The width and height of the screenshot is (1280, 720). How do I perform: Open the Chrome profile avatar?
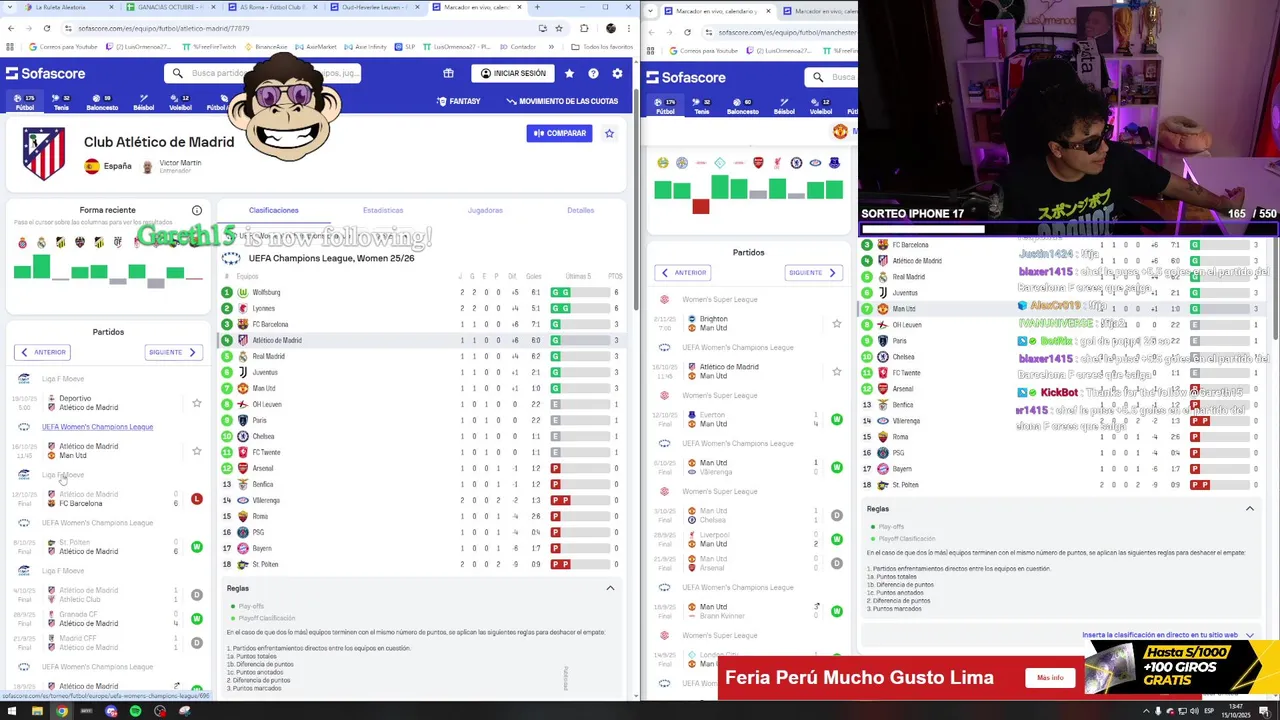click(x=611, y=28)
